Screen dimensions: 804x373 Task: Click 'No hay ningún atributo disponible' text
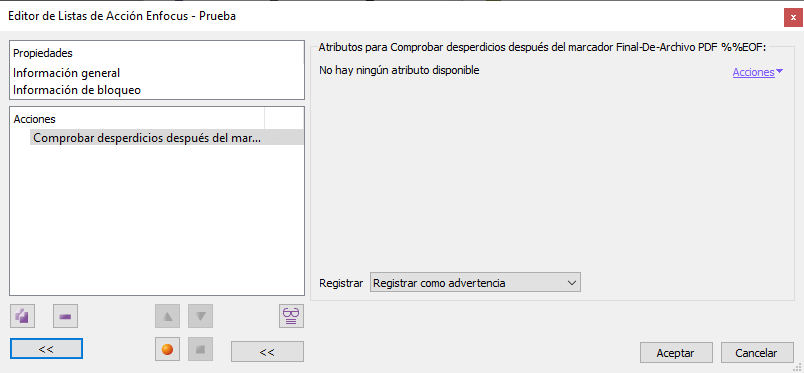tap(399, 70)
